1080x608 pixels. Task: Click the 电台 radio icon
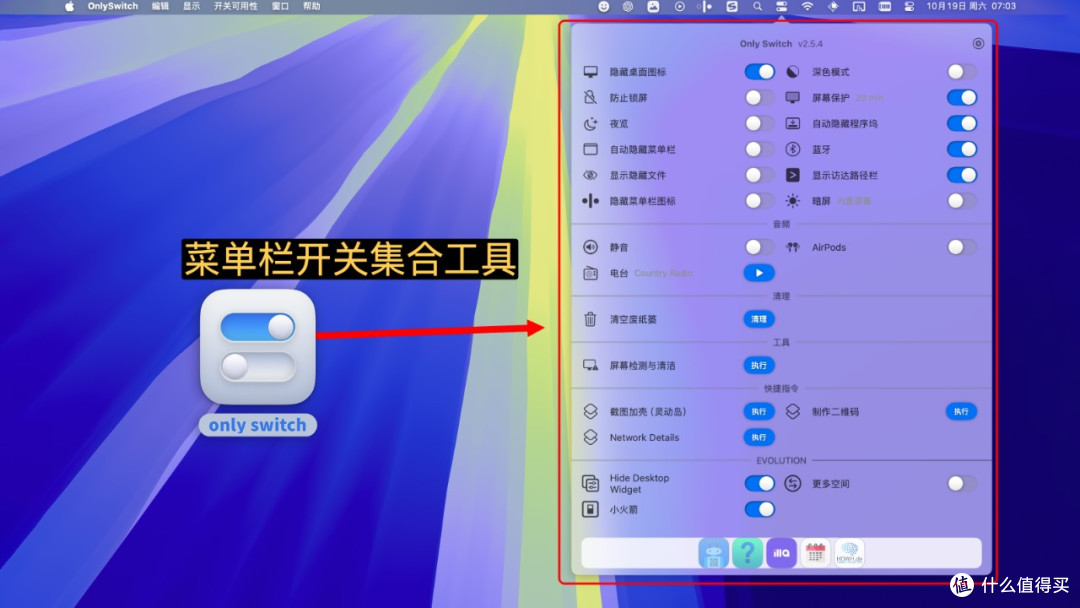click(x=590, y=273)
